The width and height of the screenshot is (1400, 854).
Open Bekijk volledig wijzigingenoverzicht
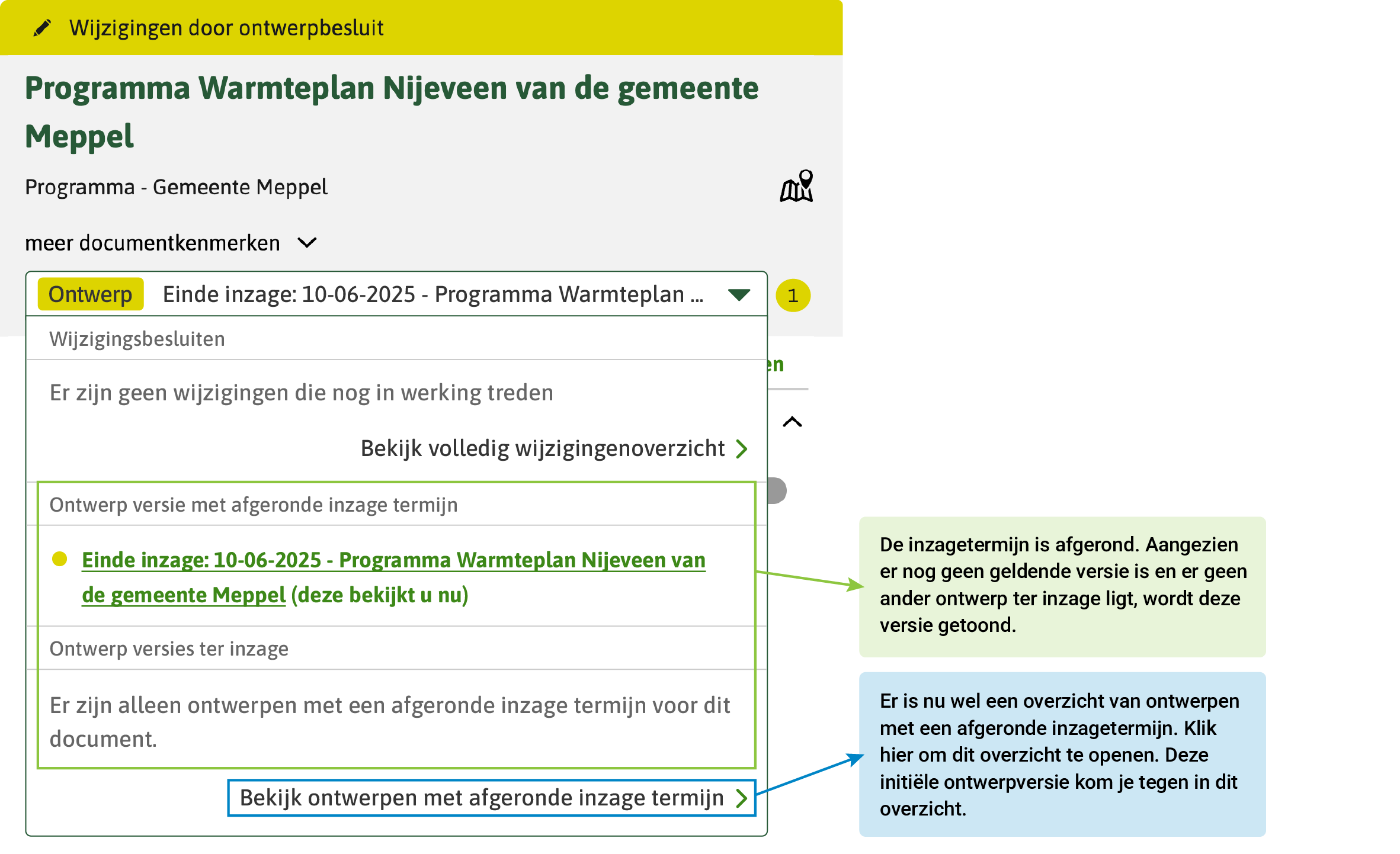pyautogui.click(x=542, y=449)
